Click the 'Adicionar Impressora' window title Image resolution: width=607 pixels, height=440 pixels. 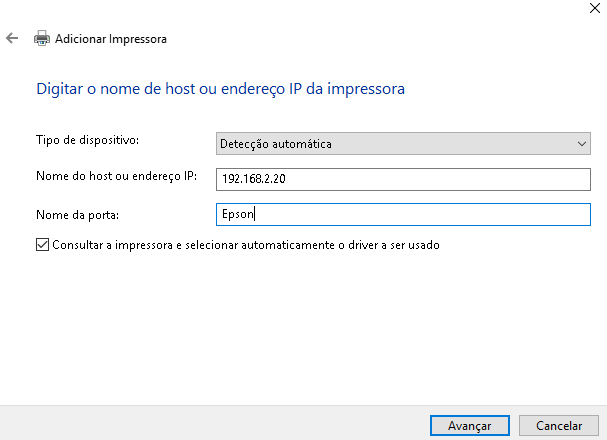click(x=111, y=39)
